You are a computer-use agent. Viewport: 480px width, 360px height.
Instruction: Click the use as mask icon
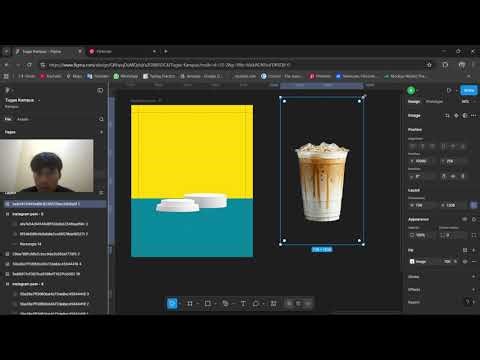pos(465,116)
